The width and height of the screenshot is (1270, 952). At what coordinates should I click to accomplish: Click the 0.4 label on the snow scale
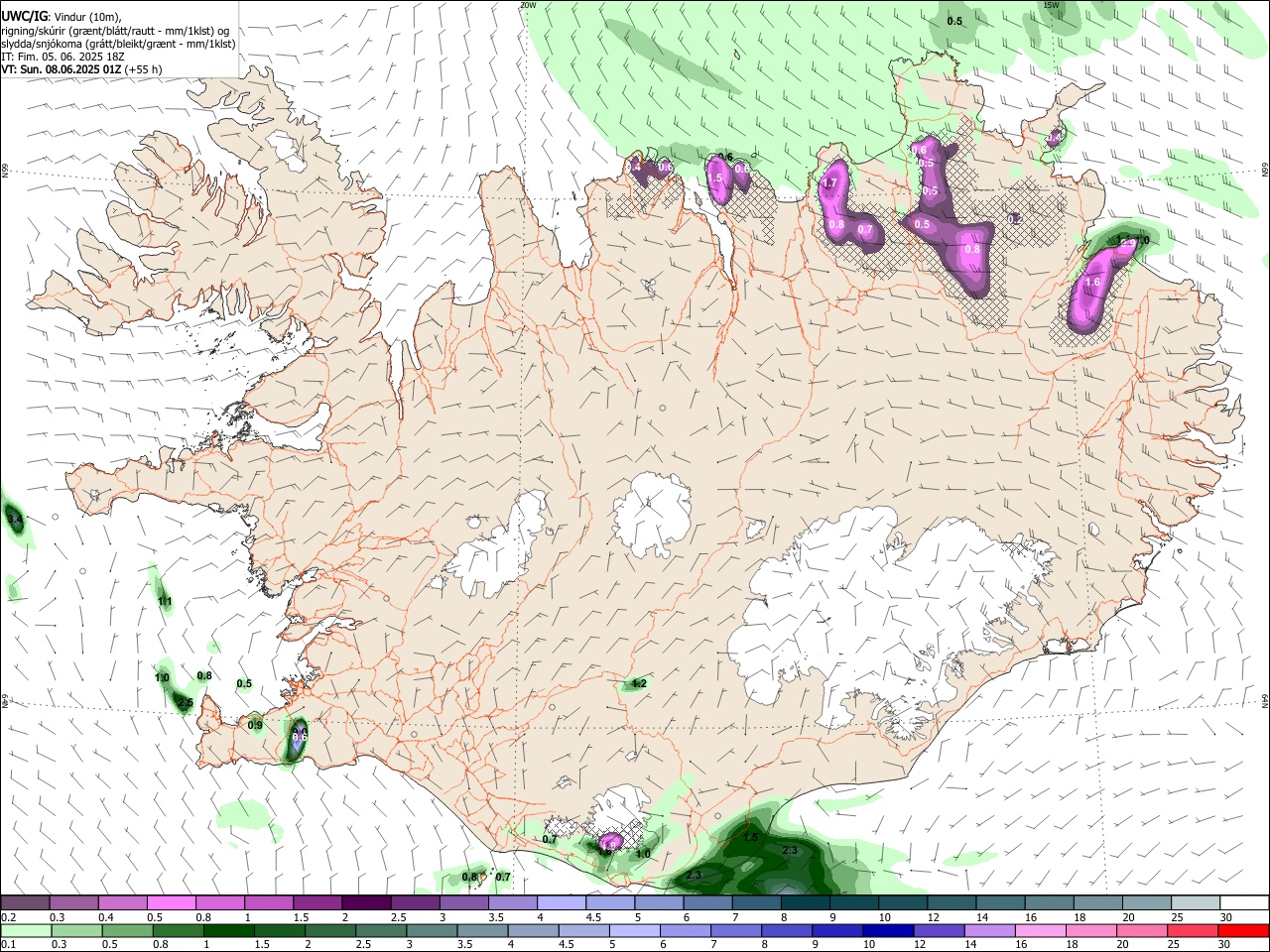pyautogui.click(x=106, y=917)
